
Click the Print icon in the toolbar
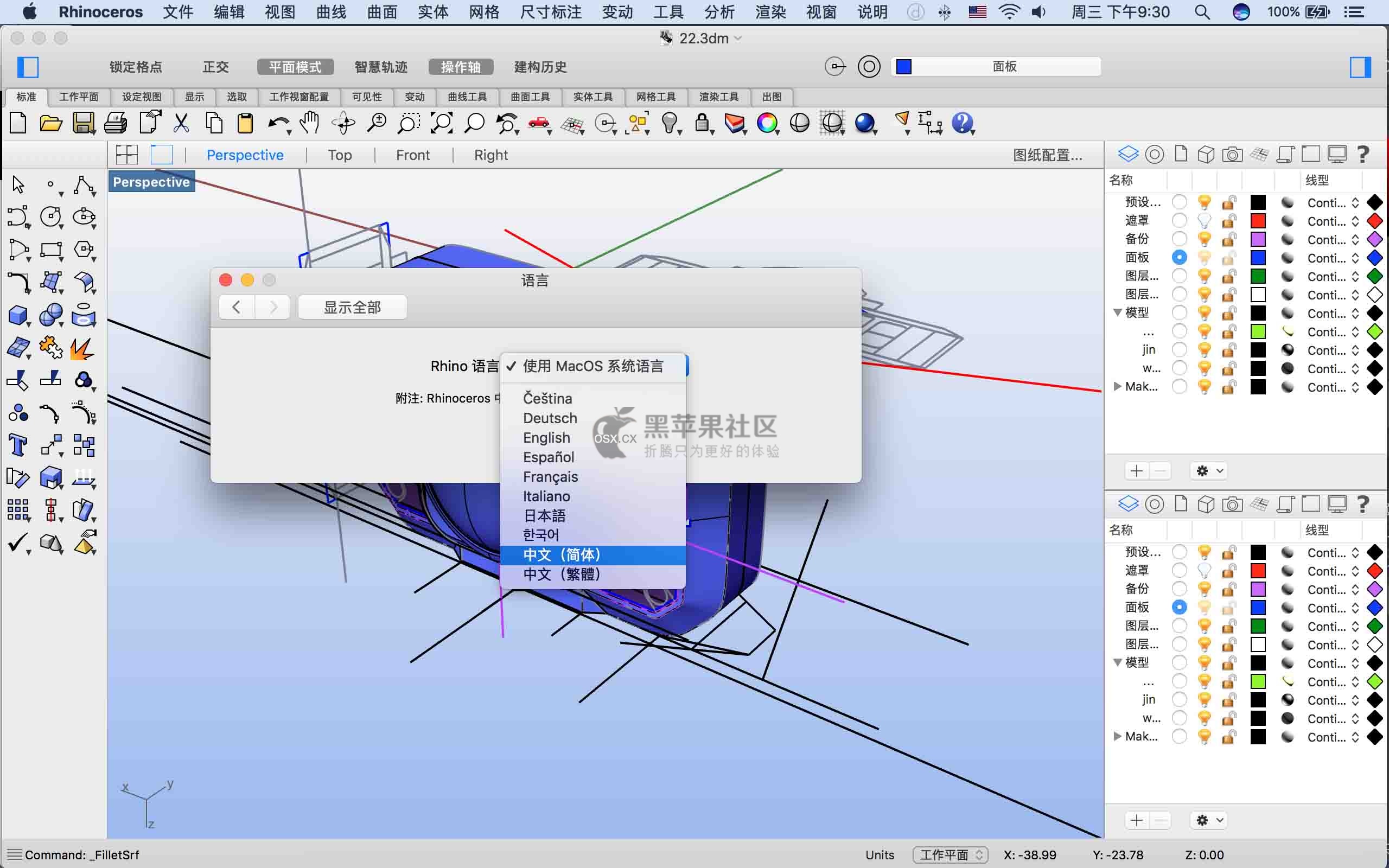(116, 123)
